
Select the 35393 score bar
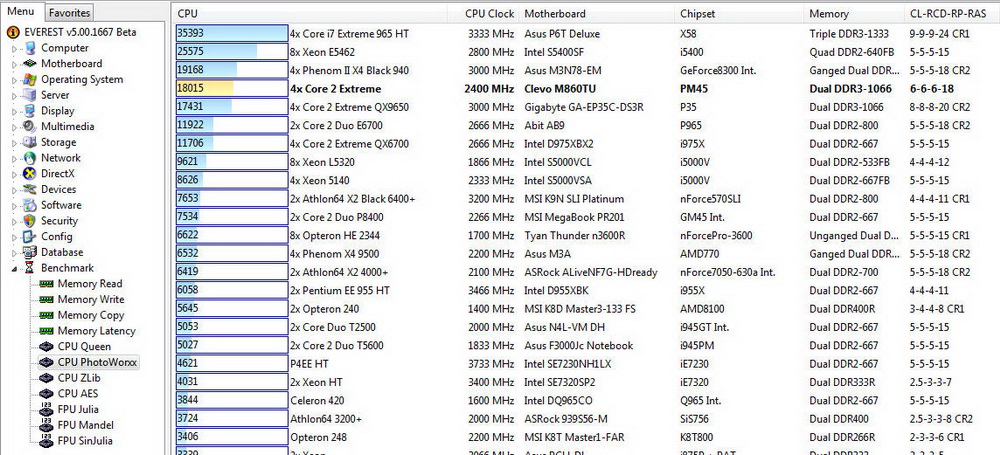(x=232, y=34)
